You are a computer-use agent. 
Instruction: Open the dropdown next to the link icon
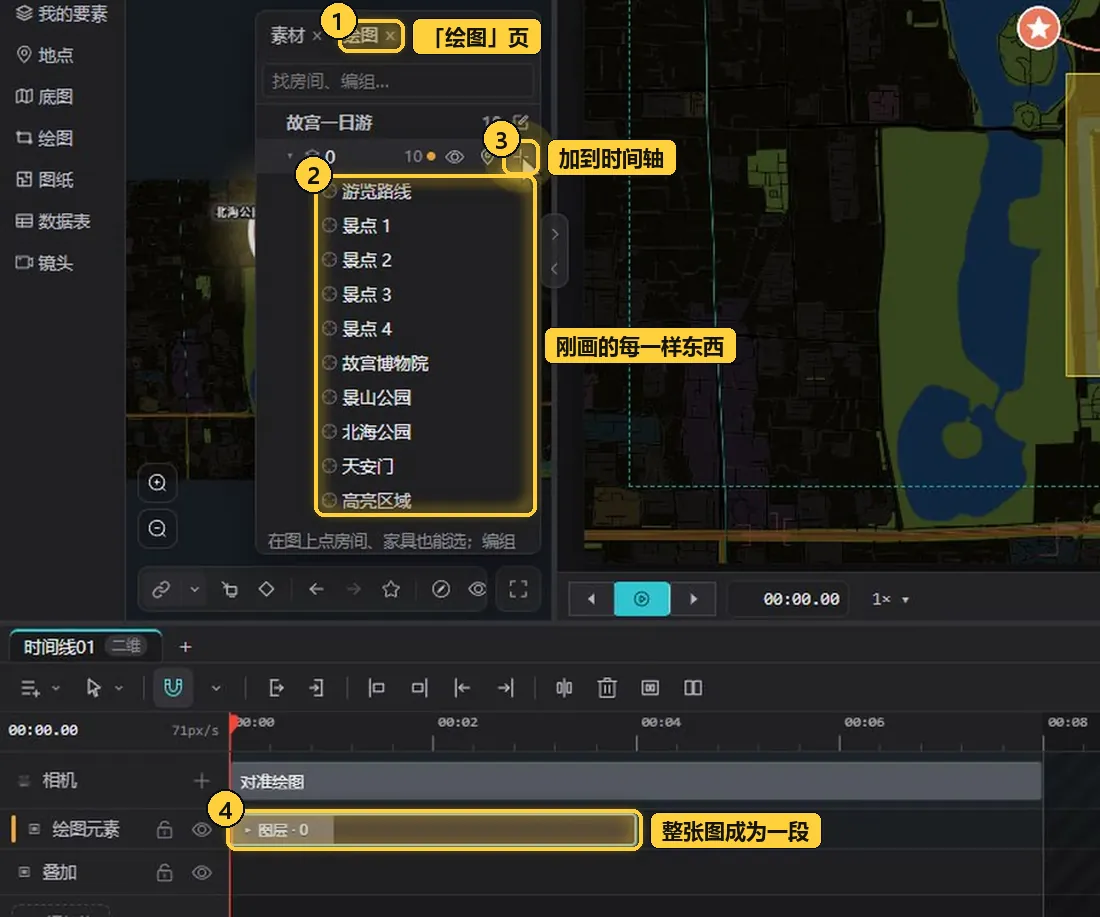coord(195,589)
